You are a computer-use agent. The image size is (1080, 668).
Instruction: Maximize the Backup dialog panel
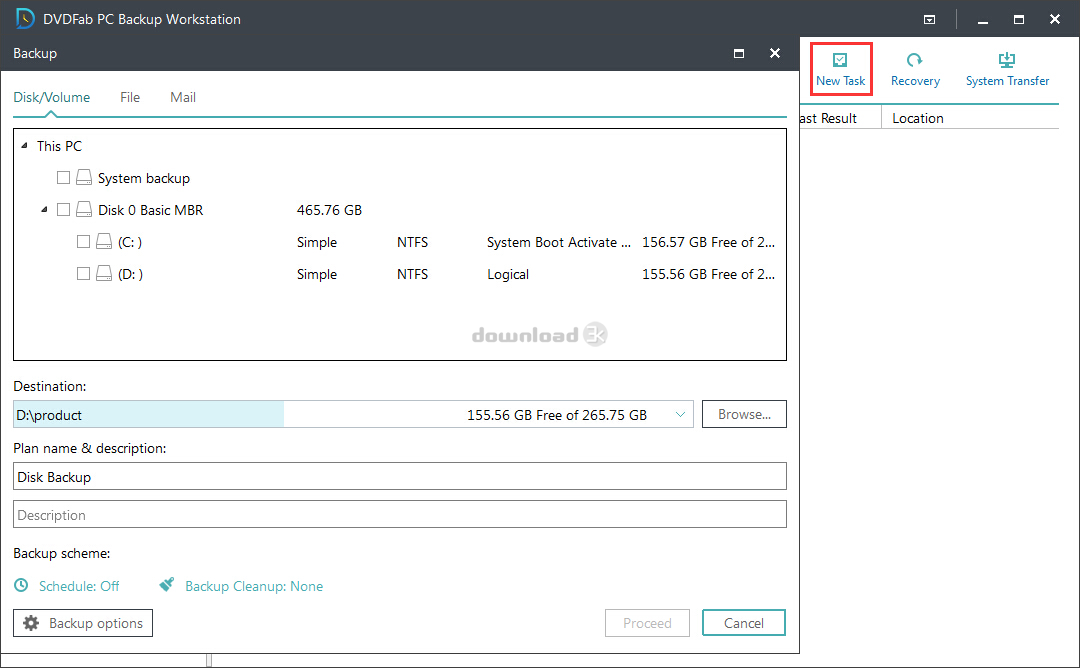coord(739,53)
